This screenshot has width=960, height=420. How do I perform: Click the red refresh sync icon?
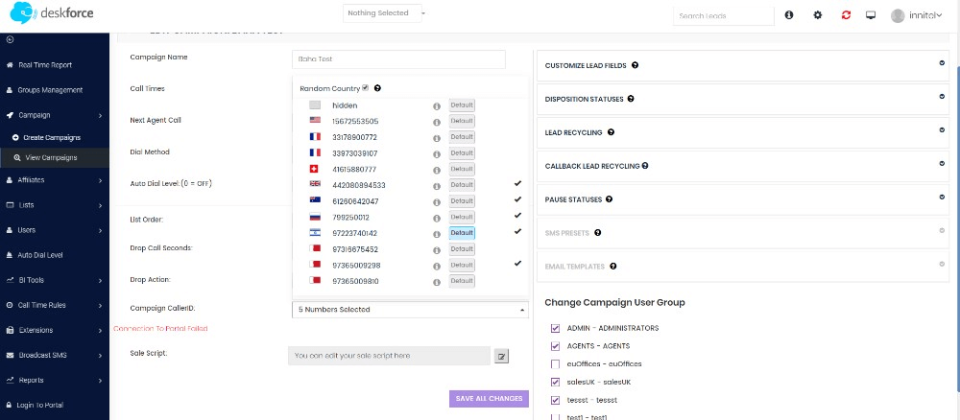pos(846,15)
